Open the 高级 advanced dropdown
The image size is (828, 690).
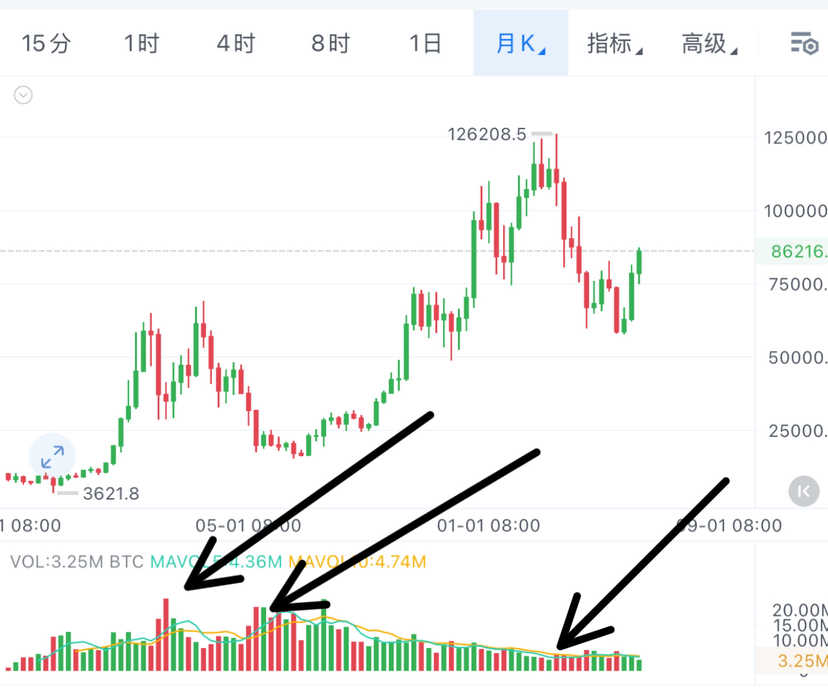(x=709, y=43)
